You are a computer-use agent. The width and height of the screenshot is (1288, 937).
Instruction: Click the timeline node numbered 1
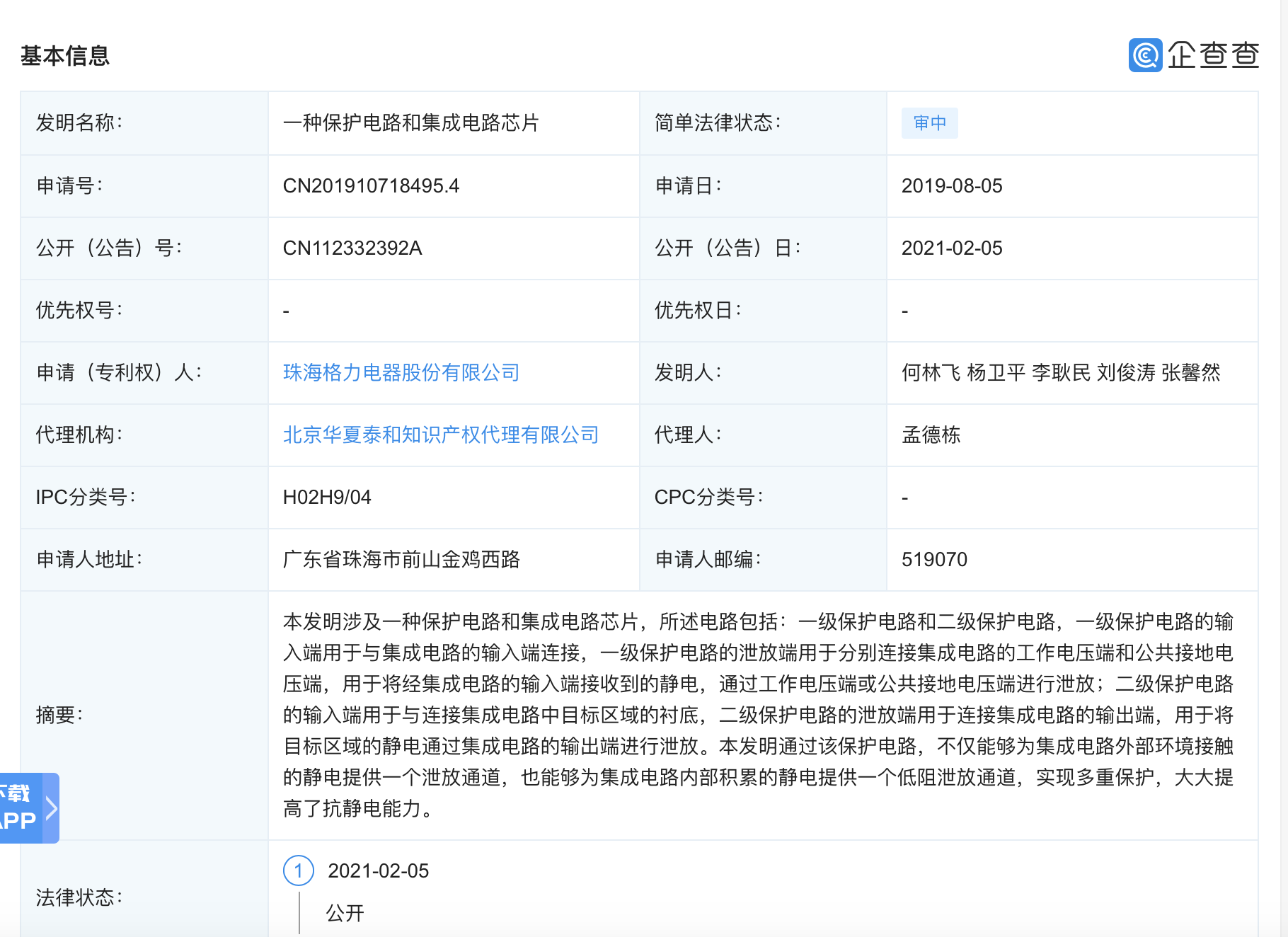[x=300, y=871]
